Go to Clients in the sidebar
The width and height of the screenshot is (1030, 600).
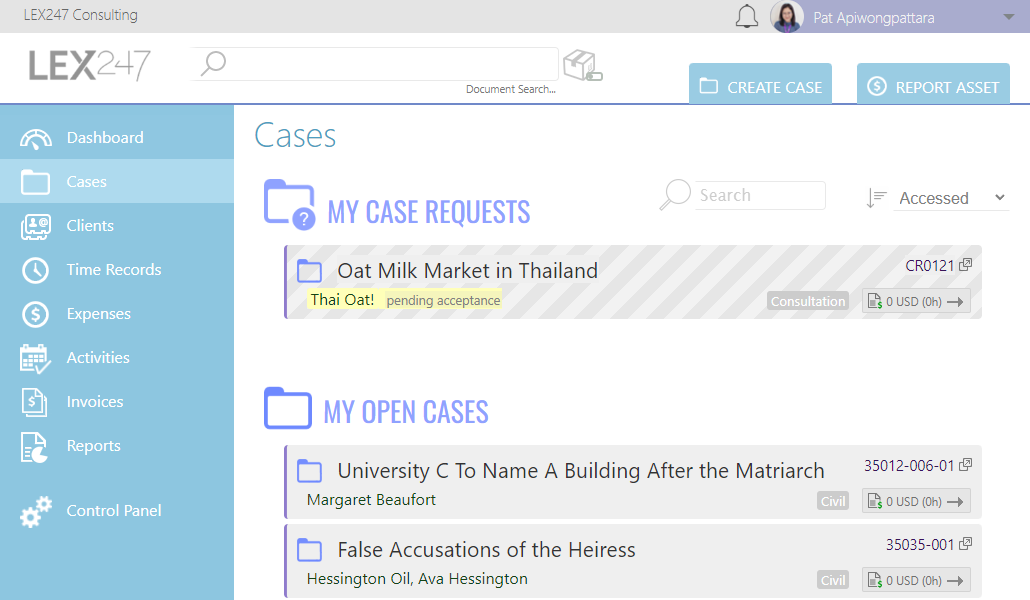tap(117, 225)
